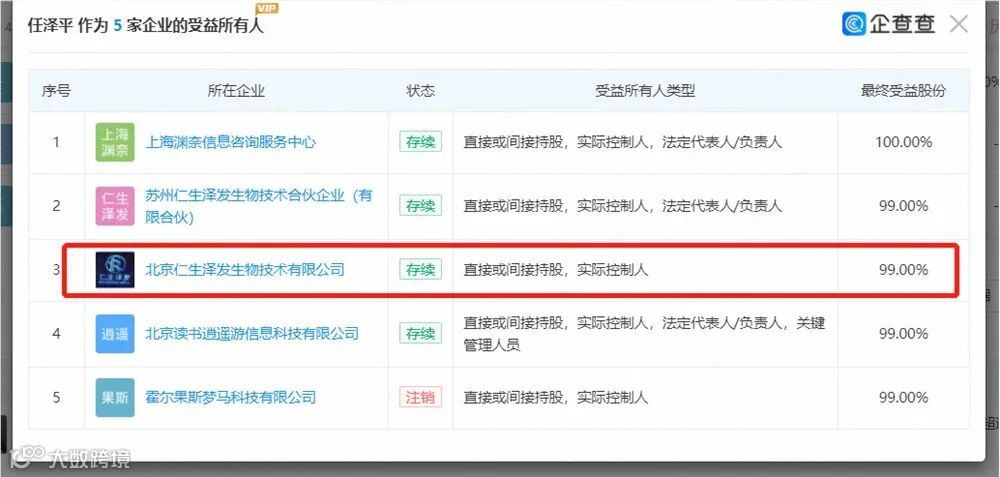Click owner type text in 上海渊奈 row
1000x477 pixels.
click(x=622, y=142)
